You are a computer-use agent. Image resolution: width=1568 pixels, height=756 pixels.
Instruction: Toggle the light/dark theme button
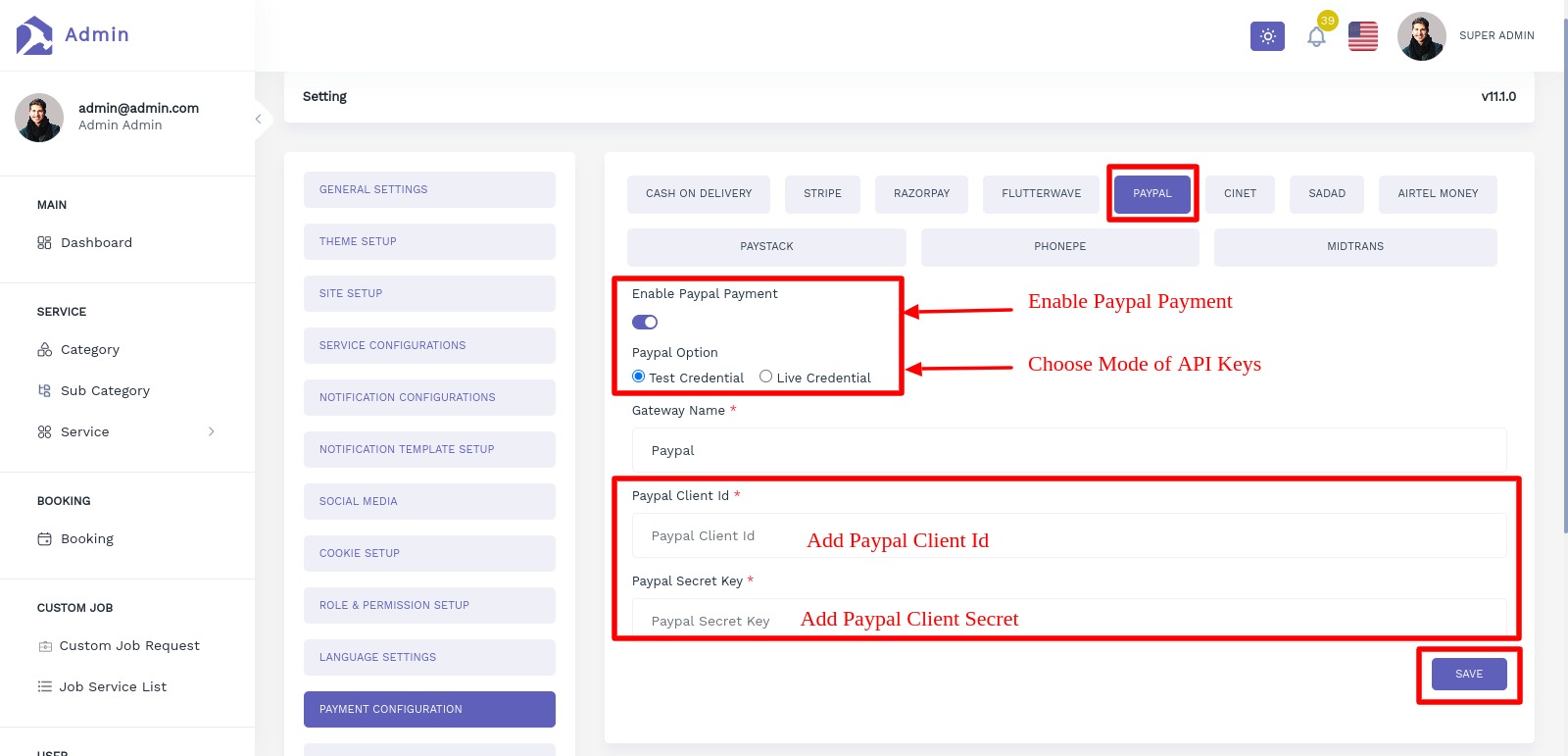(1267, 36)
